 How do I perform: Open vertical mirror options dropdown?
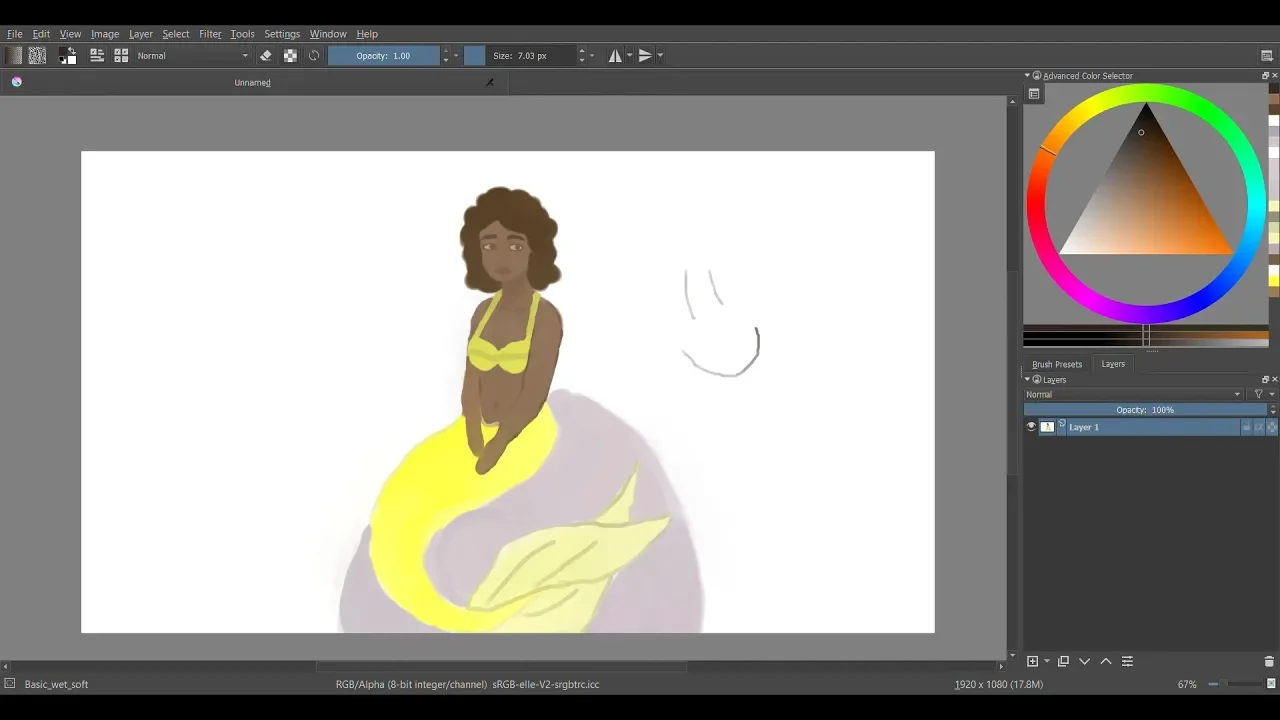click(660, 56)
